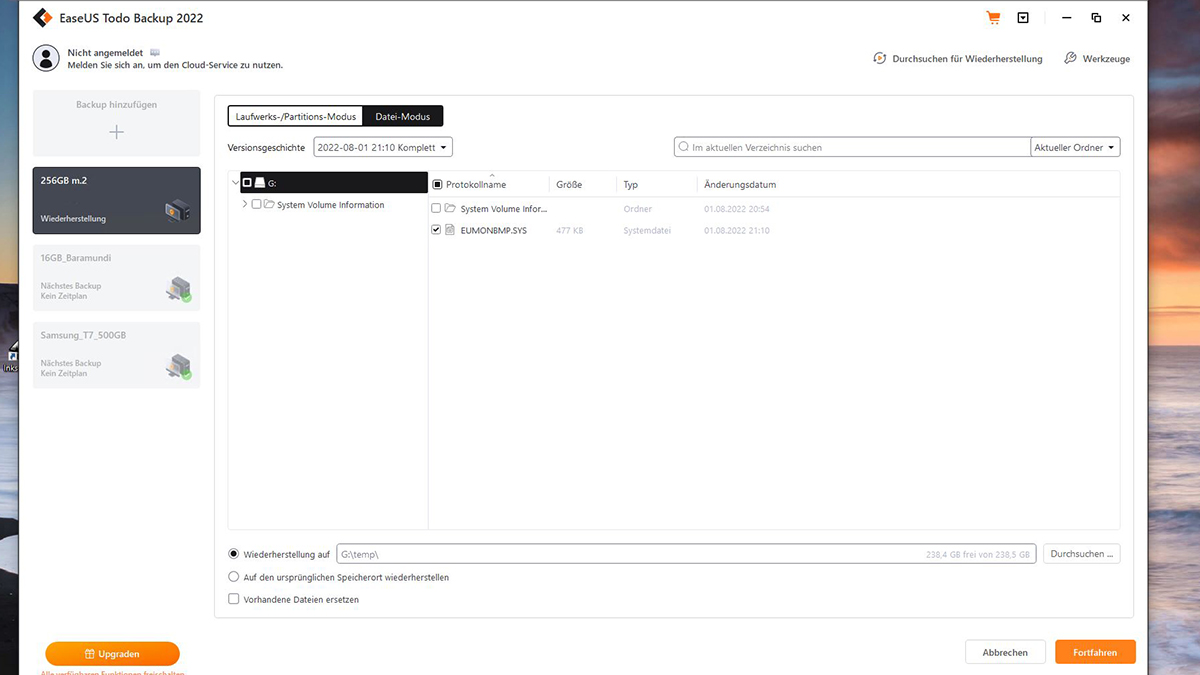The width and height of the screenshot is (1200, 675).
Task: Check System Volume Infor... in file list
Action: tap(436, 209)
